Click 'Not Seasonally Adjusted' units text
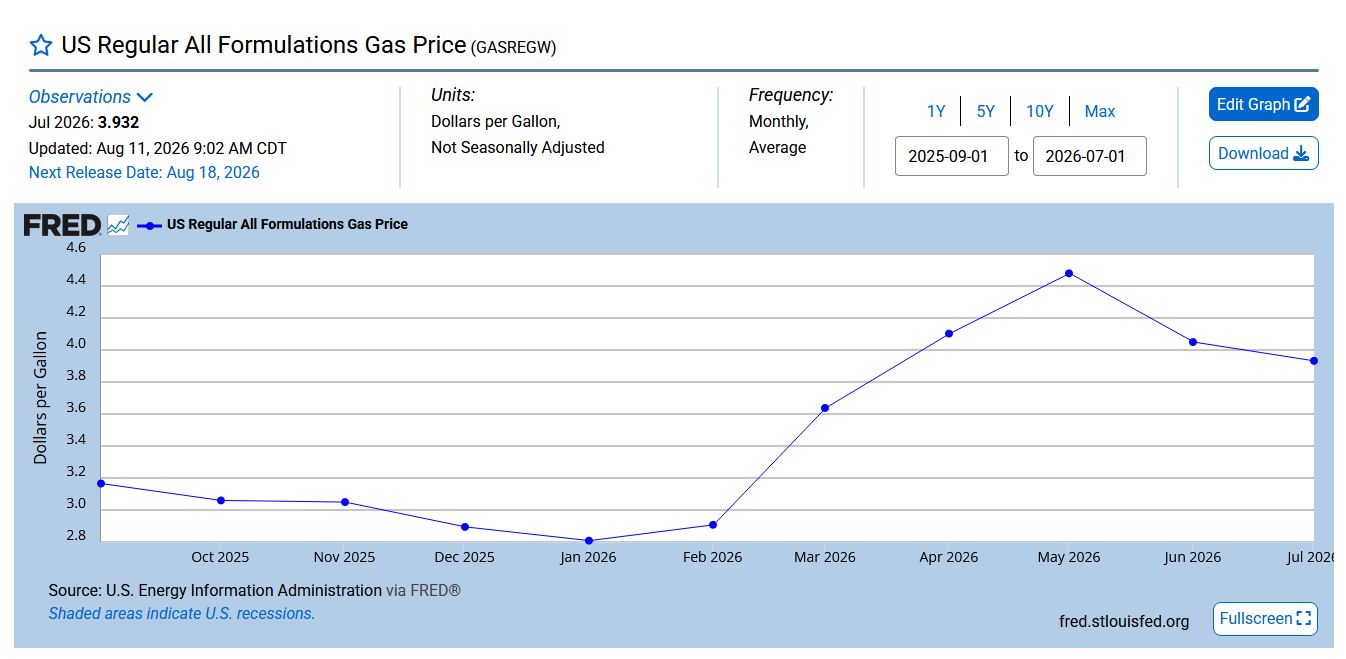Image resolution: width=1346 pixels, height=659 pixels. (518, 147)
